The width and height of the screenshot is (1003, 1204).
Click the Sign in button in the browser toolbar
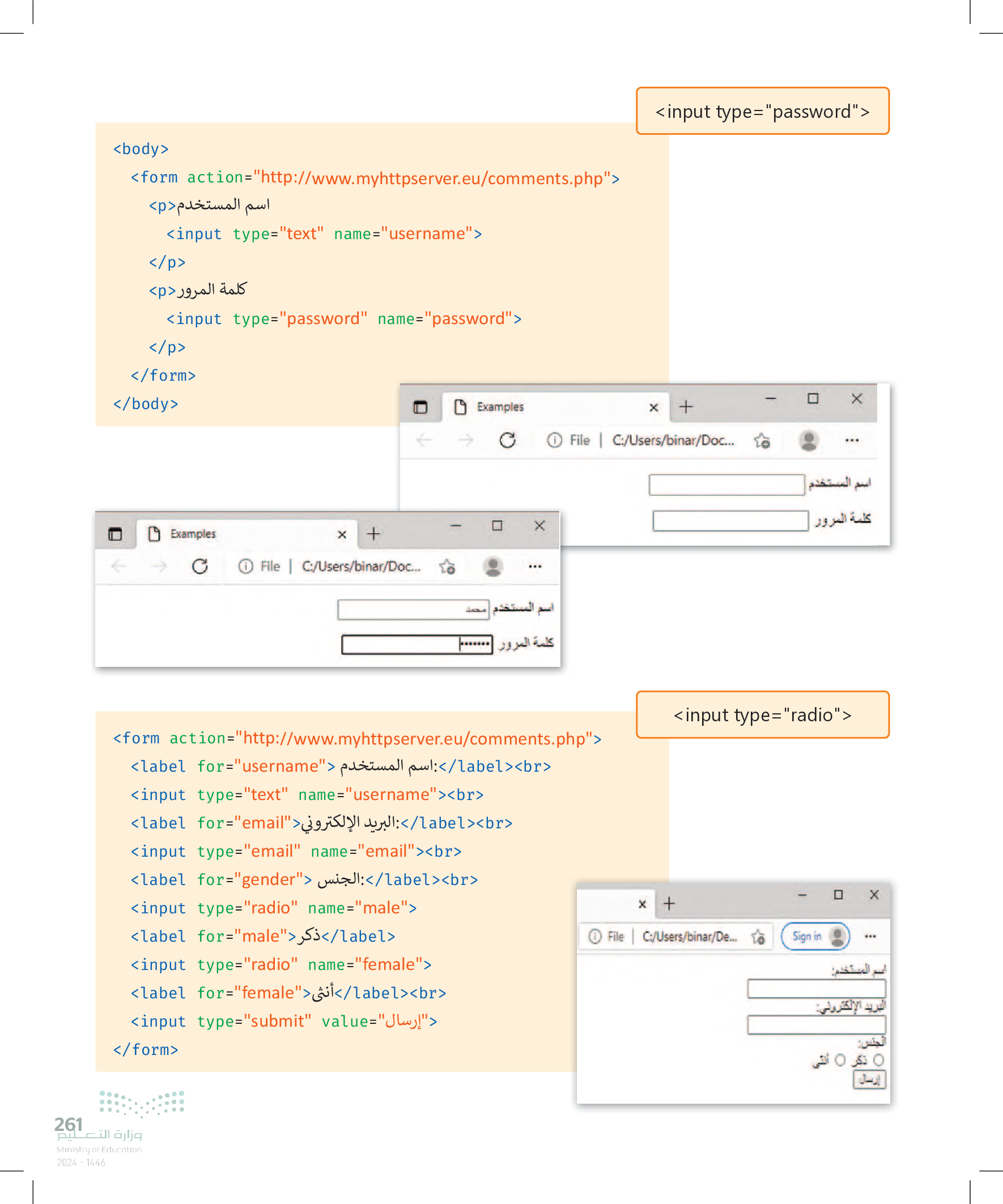tap(807, 937)
